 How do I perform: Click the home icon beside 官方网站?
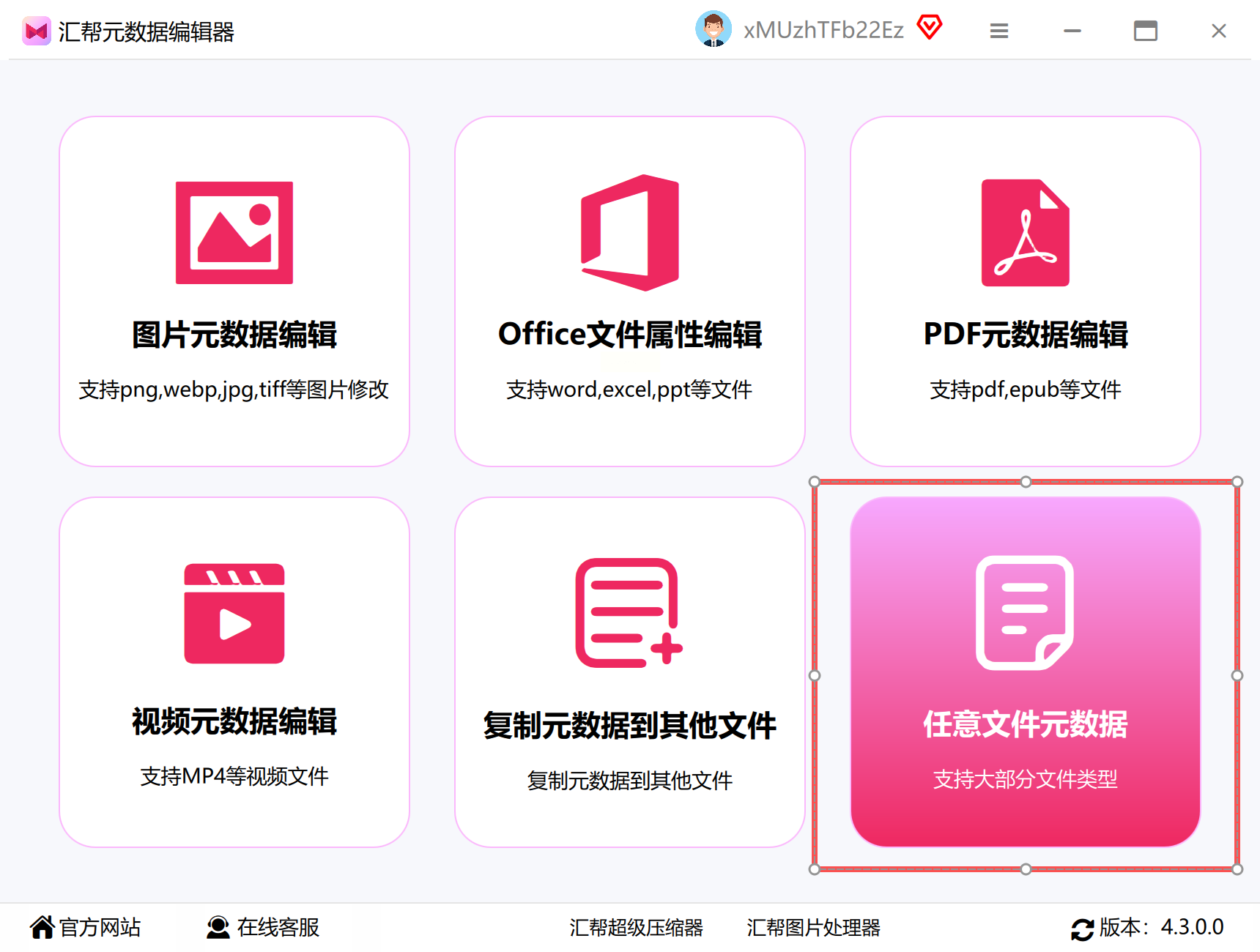(42, 927)
